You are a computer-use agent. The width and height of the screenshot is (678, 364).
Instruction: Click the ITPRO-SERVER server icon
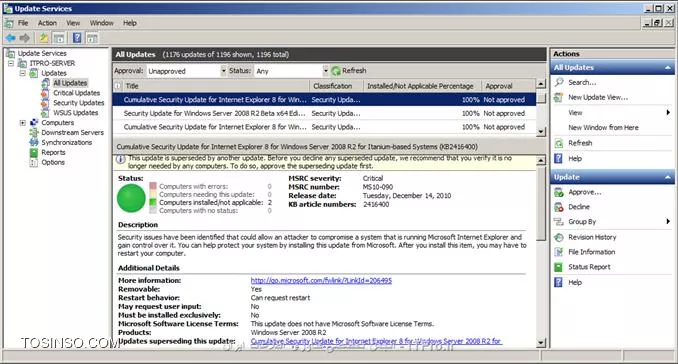point(22,63)
